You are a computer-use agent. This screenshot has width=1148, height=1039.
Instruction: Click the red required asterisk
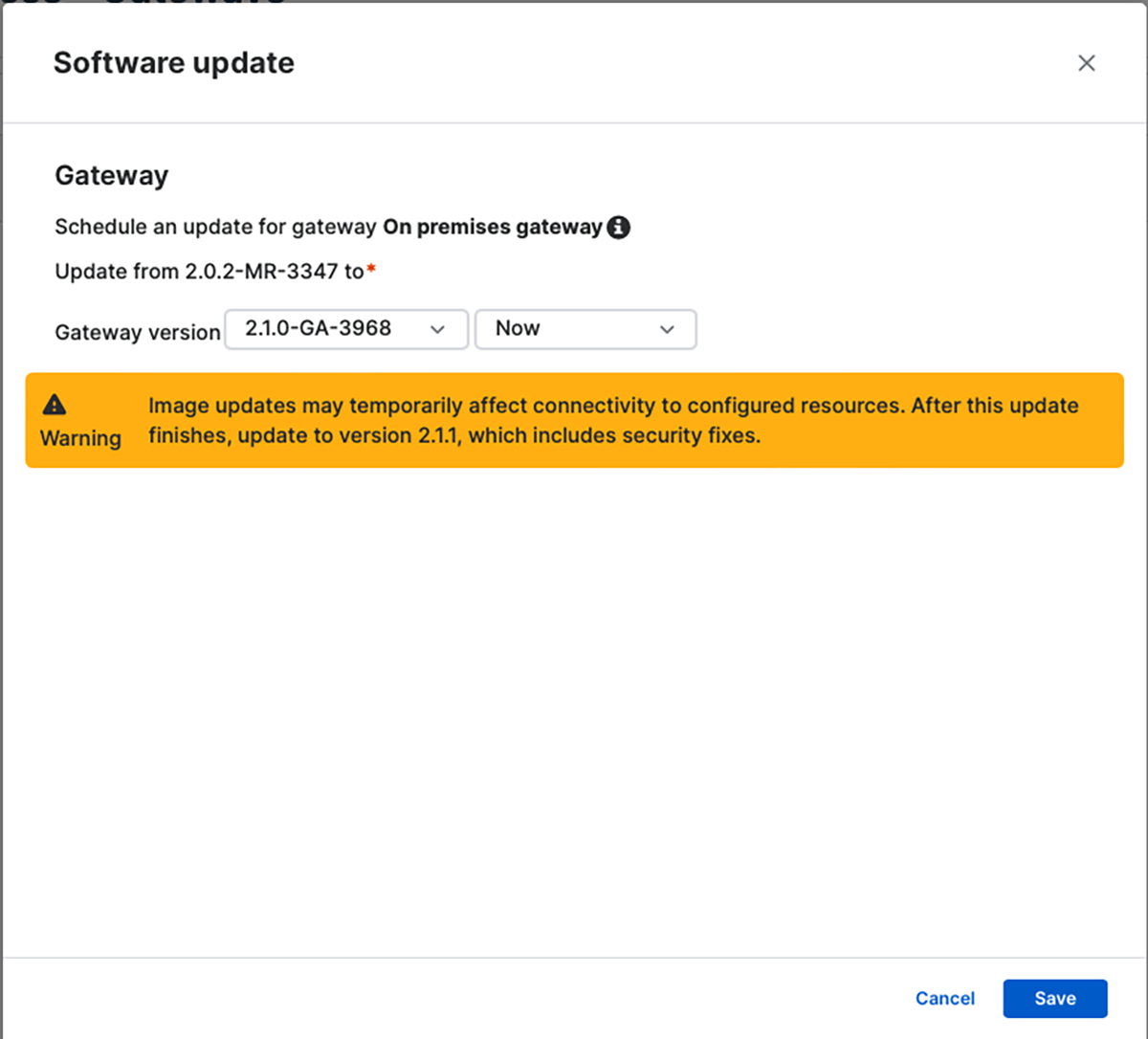(x=371, y=271)
